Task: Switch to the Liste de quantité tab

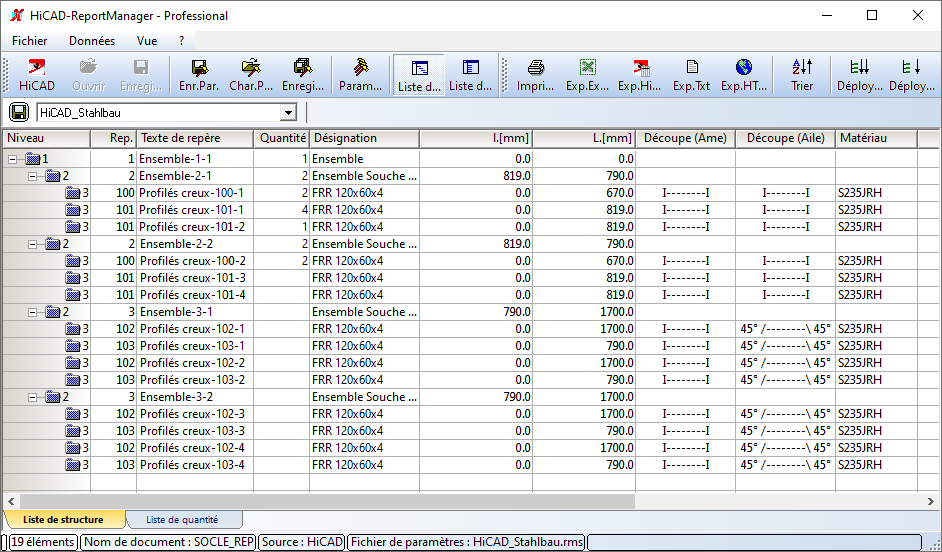Action: (183, 520)
